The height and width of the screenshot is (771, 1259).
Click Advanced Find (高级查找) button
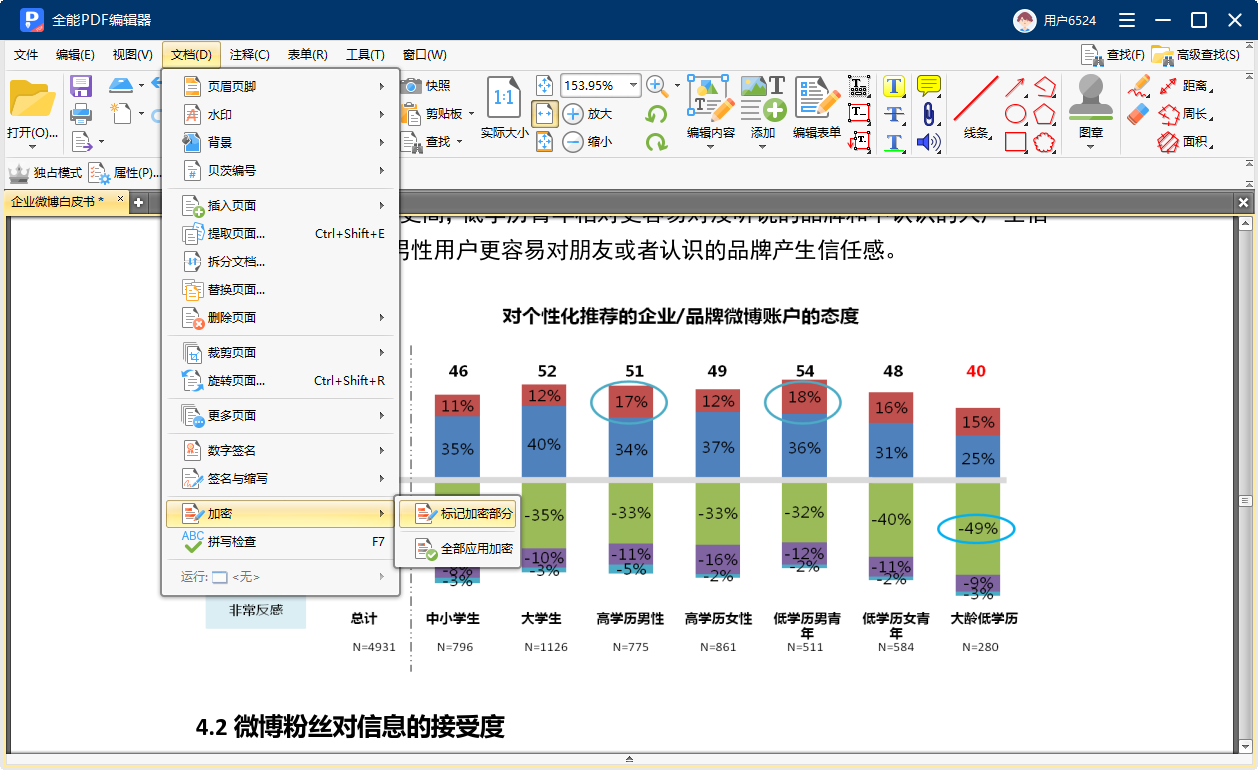click(1196, 55)
